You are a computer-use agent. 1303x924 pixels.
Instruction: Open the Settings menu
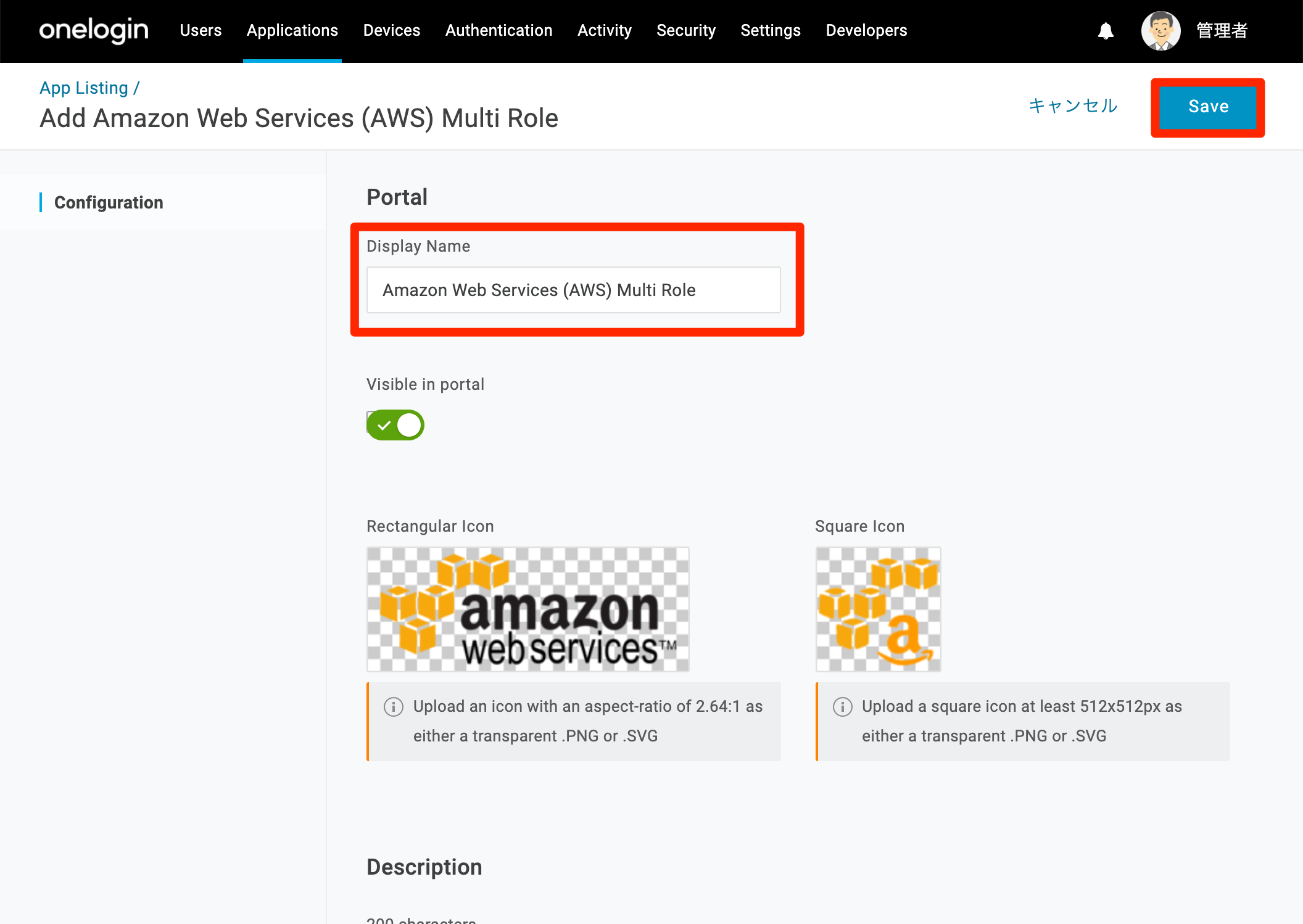(x=771, y=30)
